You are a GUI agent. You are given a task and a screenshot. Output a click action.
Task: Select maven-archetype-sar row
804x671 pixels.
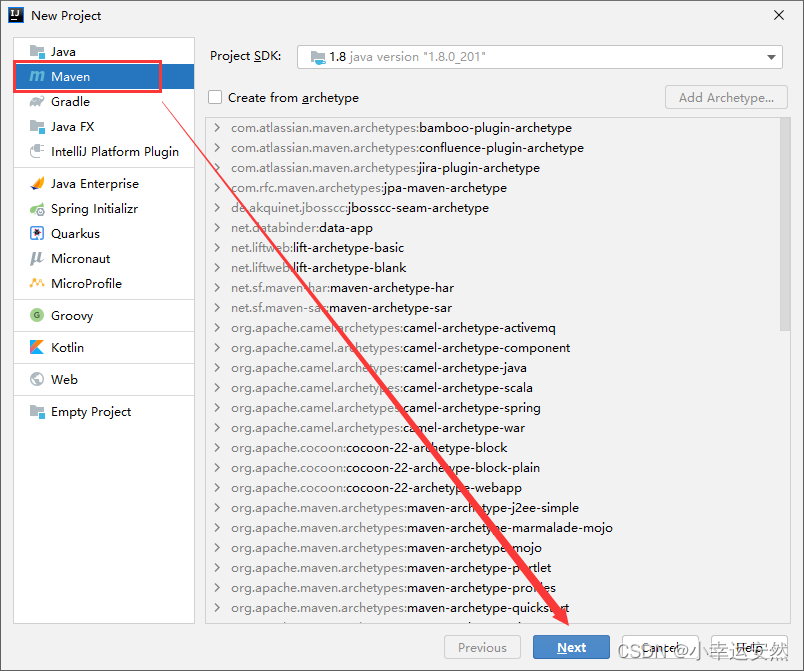[x=492, y=308]
